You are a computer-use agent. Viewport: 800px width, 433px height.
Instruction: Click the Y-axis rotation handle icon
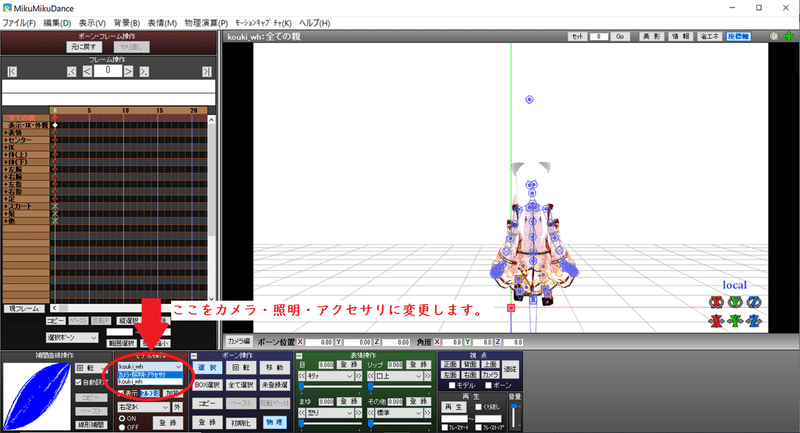pyautogui.click(x=735, y=302)
